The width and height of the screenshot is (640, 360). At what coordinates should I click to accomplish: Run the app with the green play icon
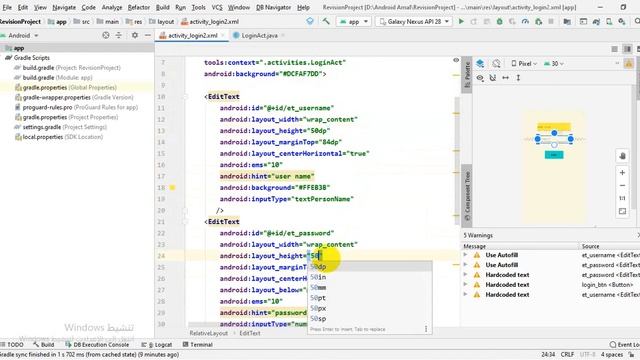461,21
